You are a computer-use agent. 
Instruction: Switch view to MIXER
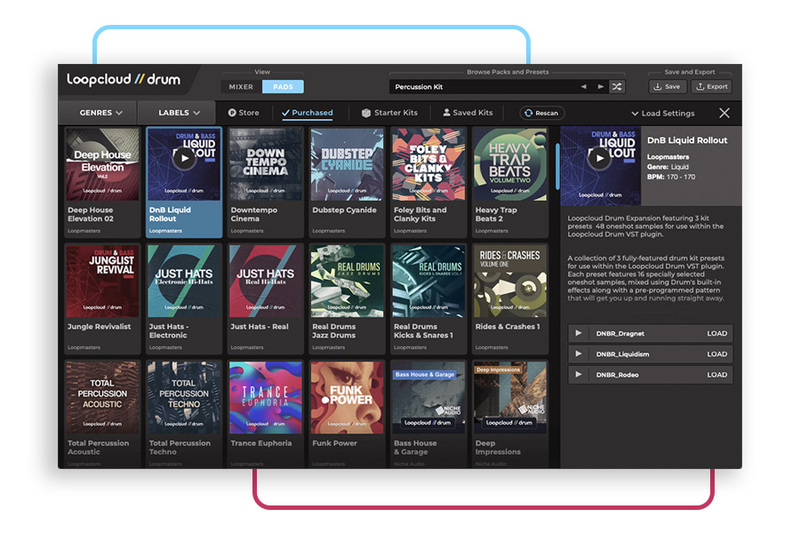coord(241,87)
